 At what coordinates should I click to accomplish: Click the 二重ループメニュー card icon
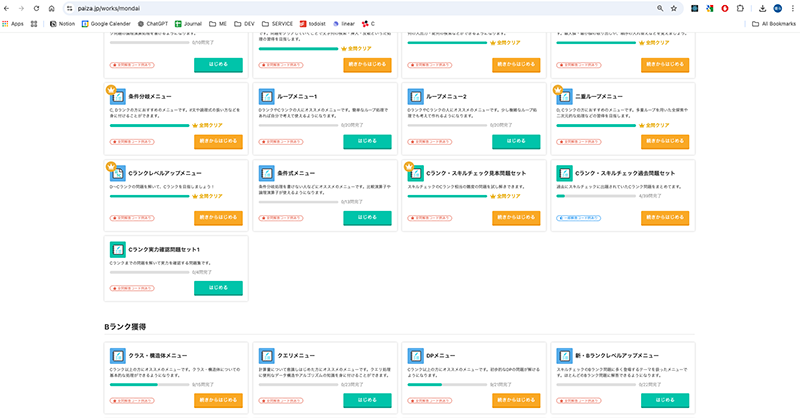coord(565,98)
